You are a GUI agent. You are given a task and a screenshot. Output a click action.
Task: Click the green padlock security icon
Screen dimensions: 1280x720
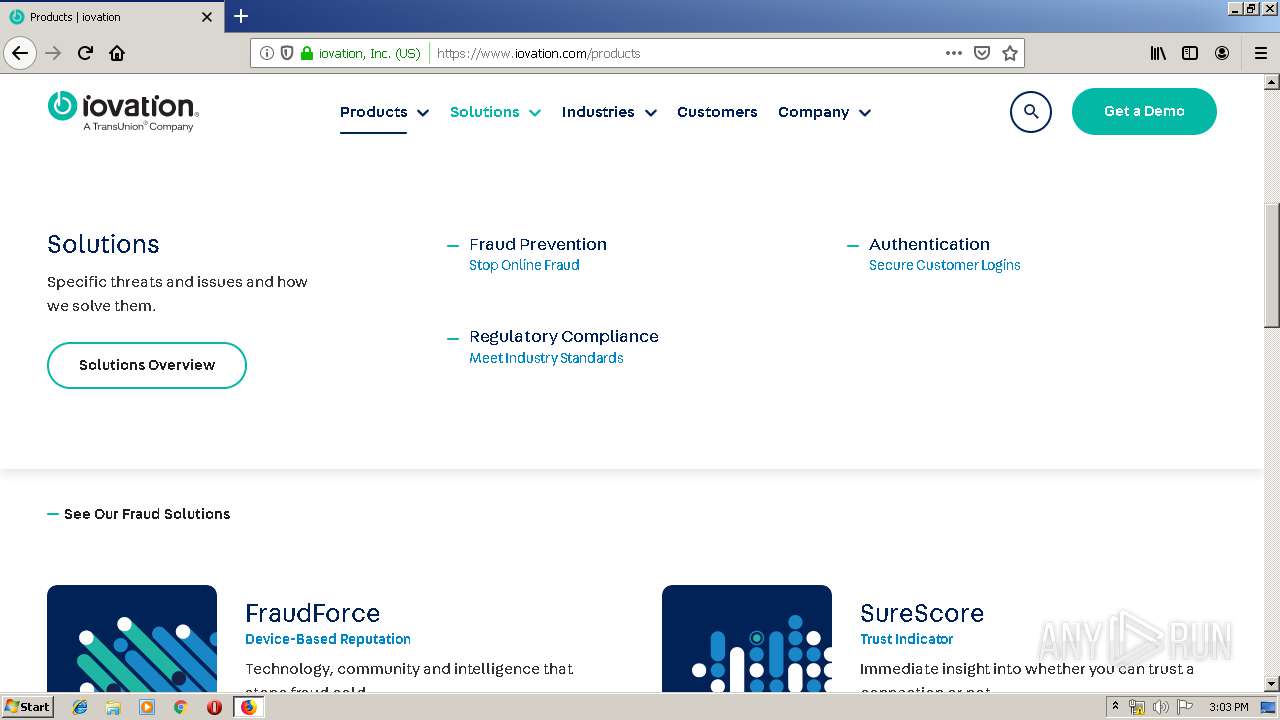[307, 53]
